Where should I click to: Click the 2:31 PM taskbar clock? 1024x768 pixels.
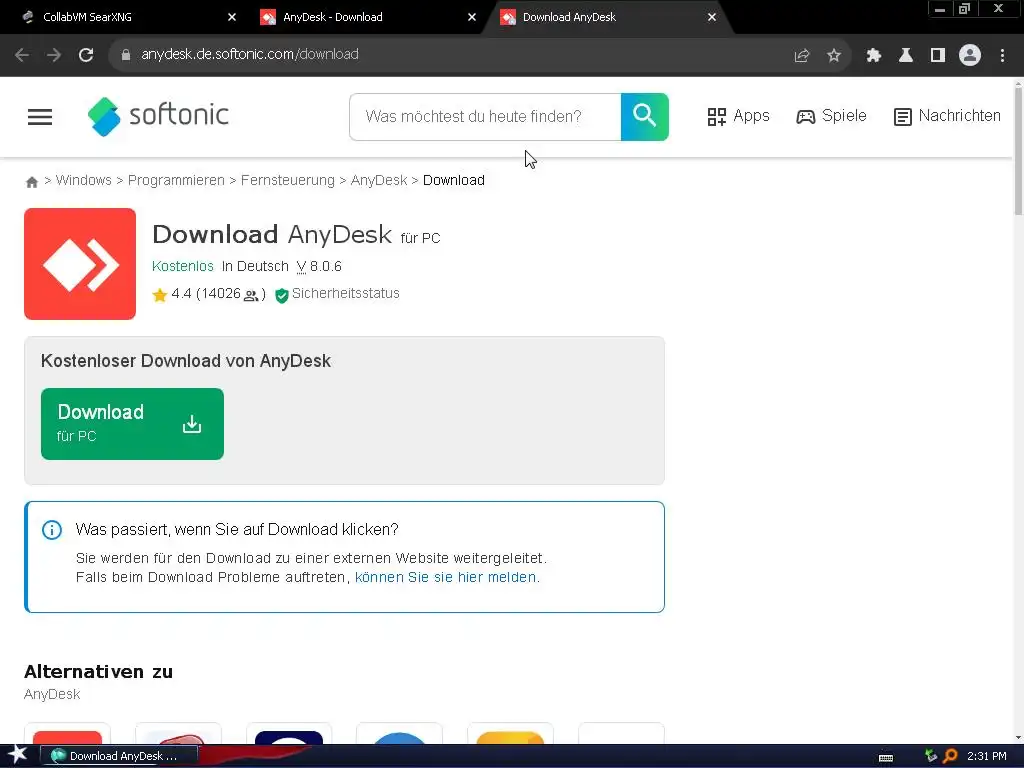986,756
